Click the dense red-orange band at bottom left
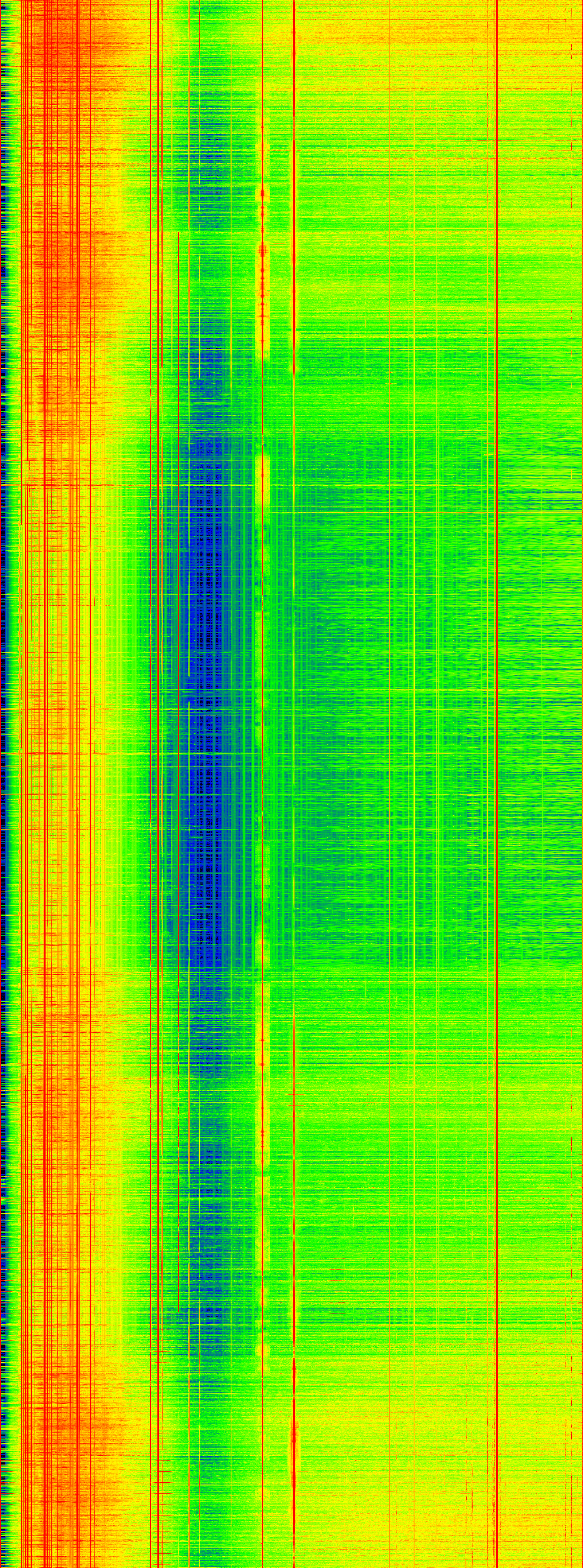 (55, 1431)
